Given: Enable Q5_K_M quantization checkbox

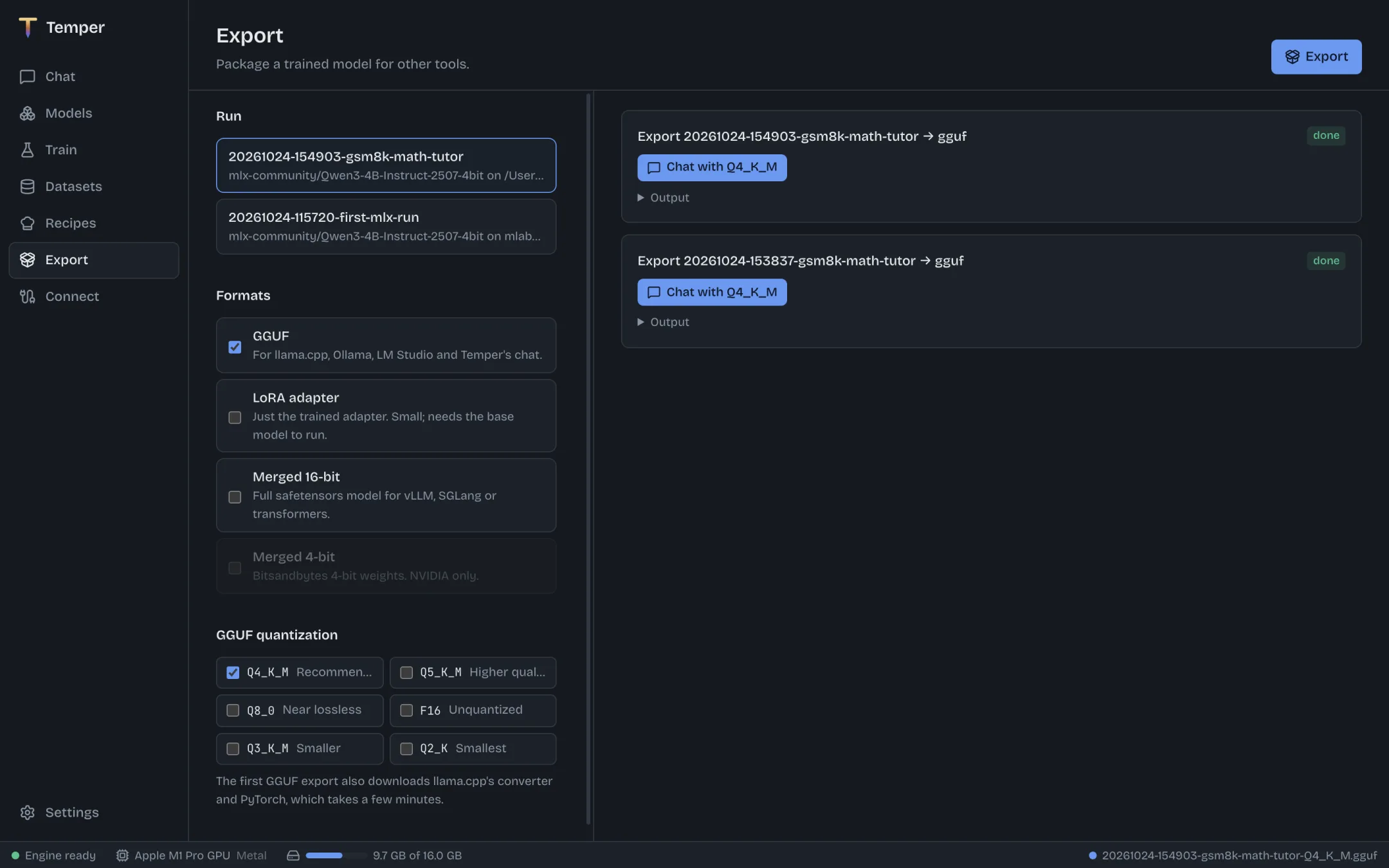Looking at the screenshot, I should (406, 673).
